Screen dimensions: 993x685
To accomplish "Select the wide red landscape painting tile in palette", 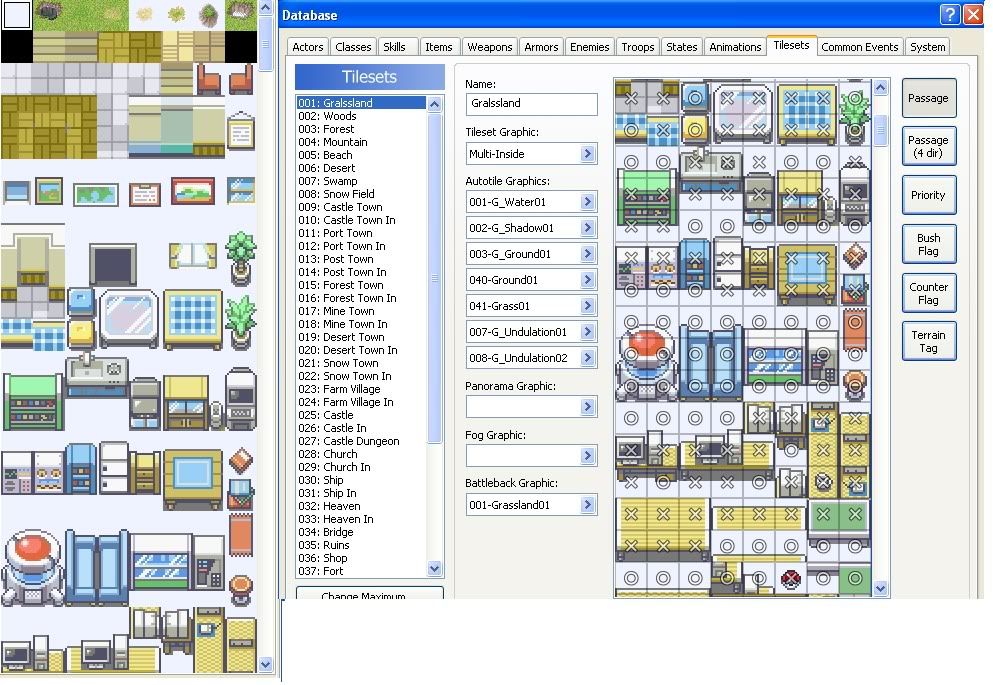I will 193,191.
